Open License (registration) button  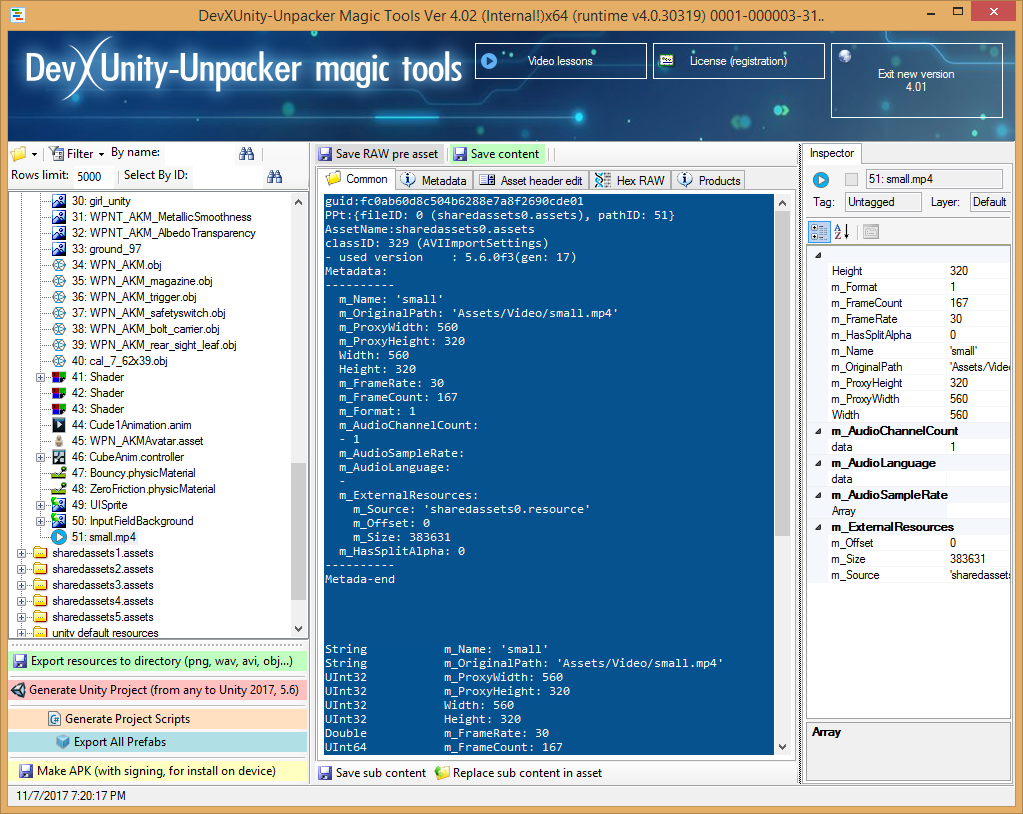tap(739, 61)
